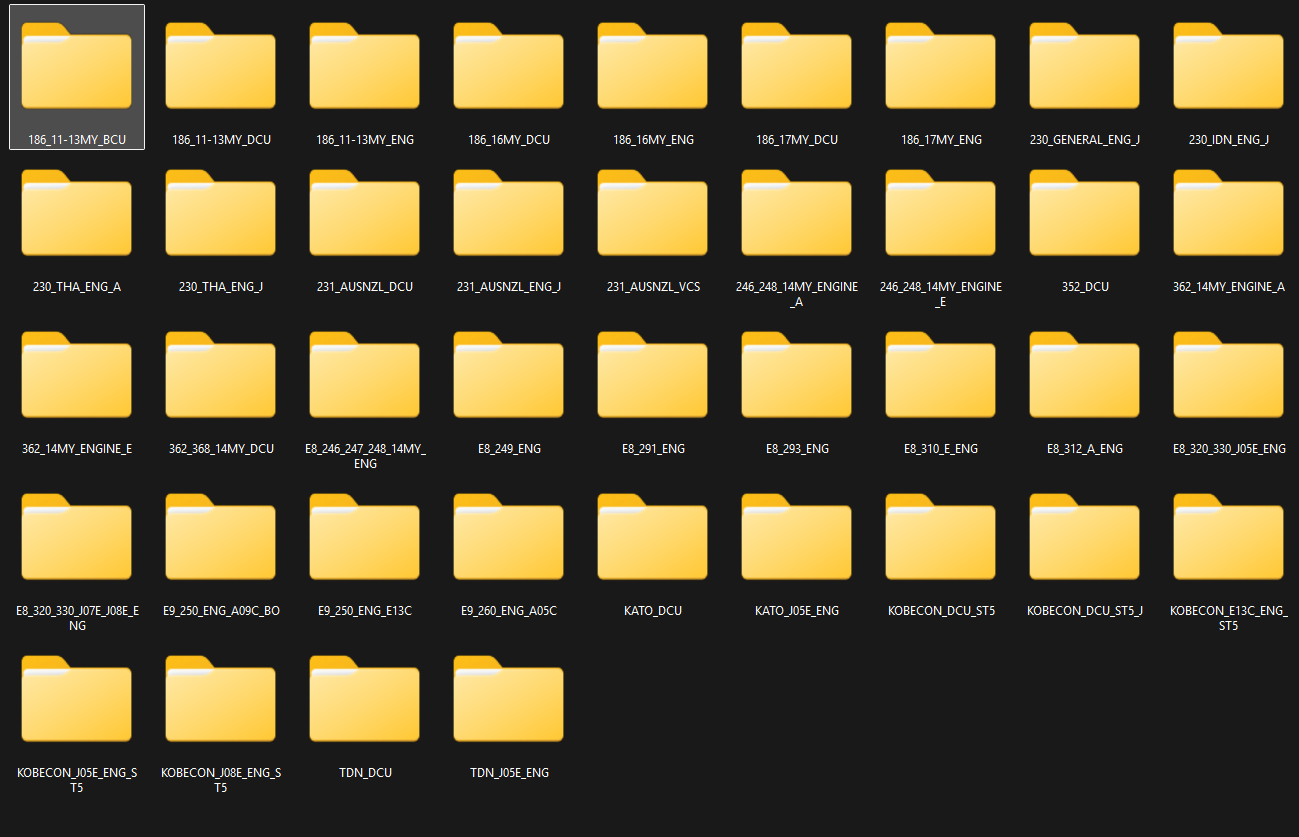Click the KOBECON_J05E_ENG_ST5 folder icon
The image size is (1299, 837).
coord(76,698)
